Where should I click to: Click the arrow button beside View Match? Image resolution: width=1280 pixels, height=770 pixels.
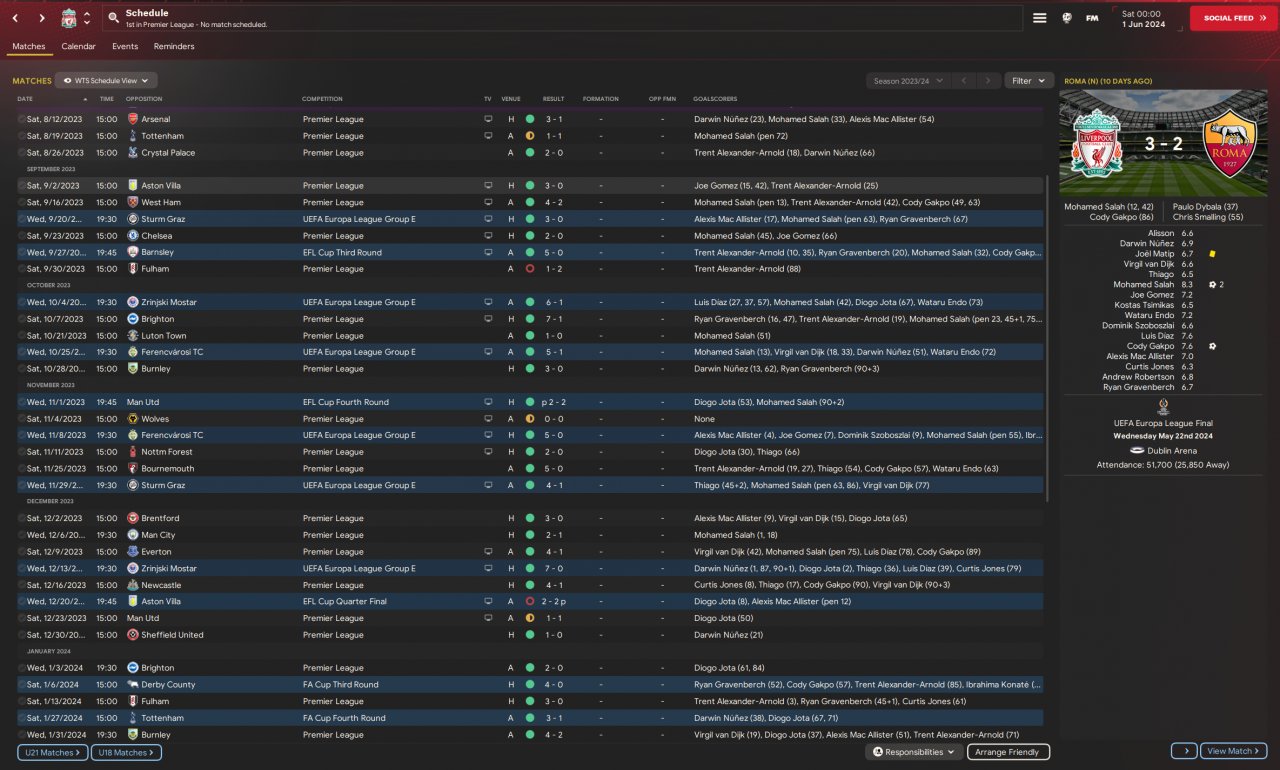tap(1184, 751)
